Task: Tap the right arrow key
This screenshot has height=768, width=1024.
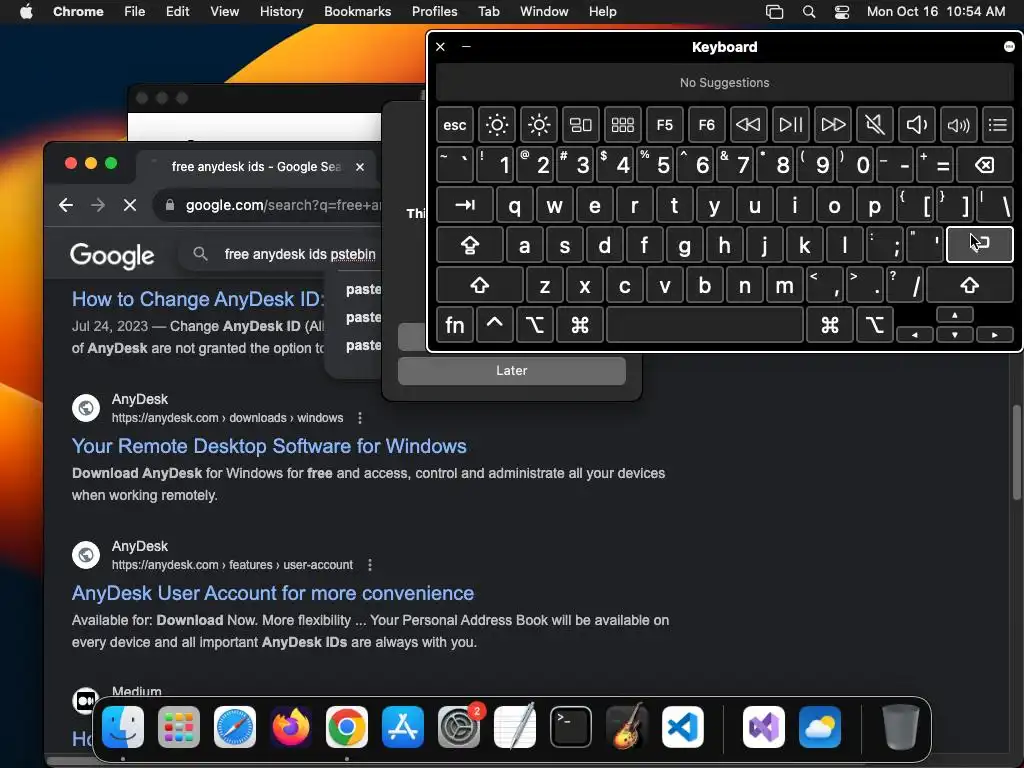Action: 995,334
